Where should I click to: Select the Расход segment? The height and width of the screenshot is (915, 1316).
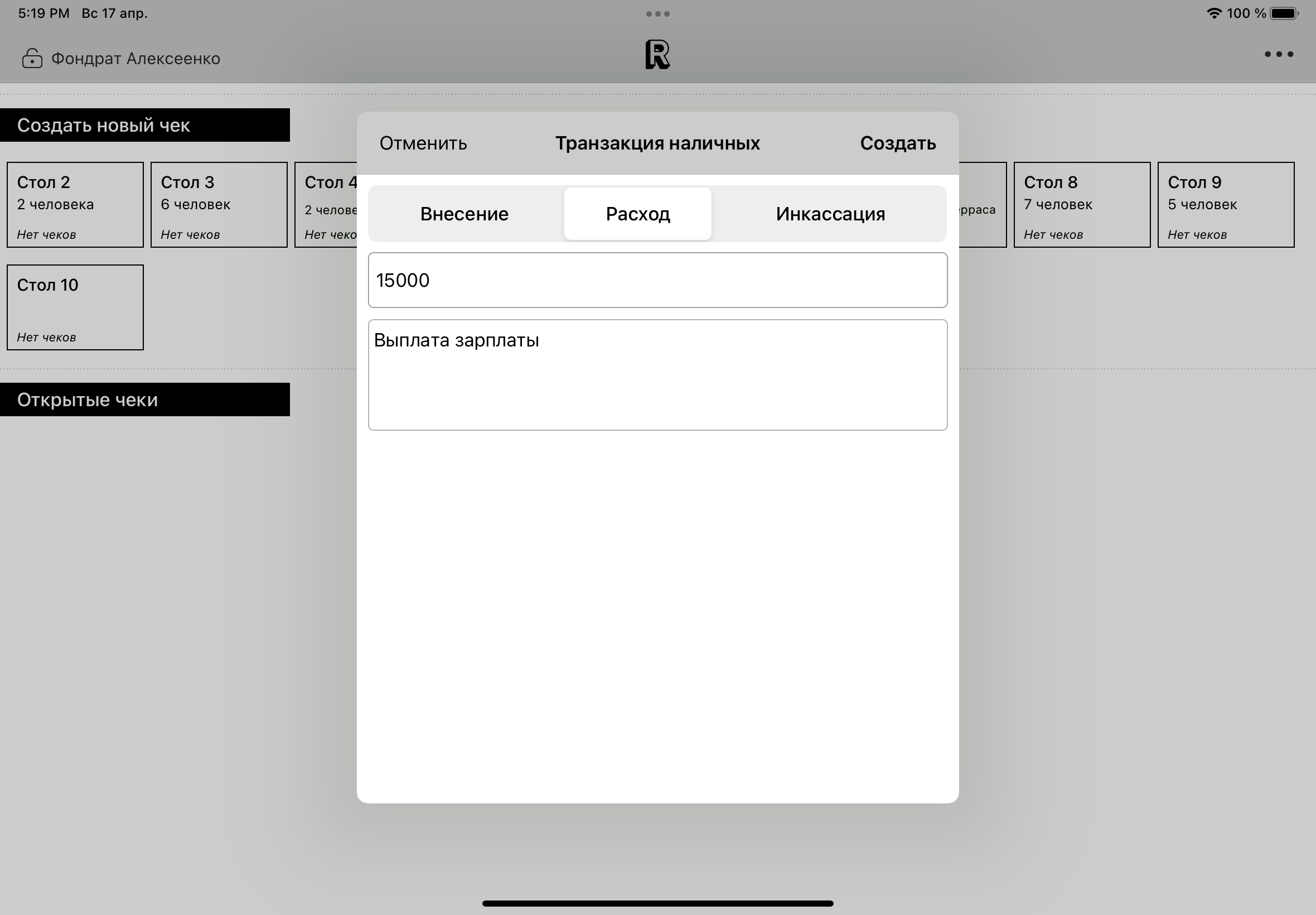638,214
